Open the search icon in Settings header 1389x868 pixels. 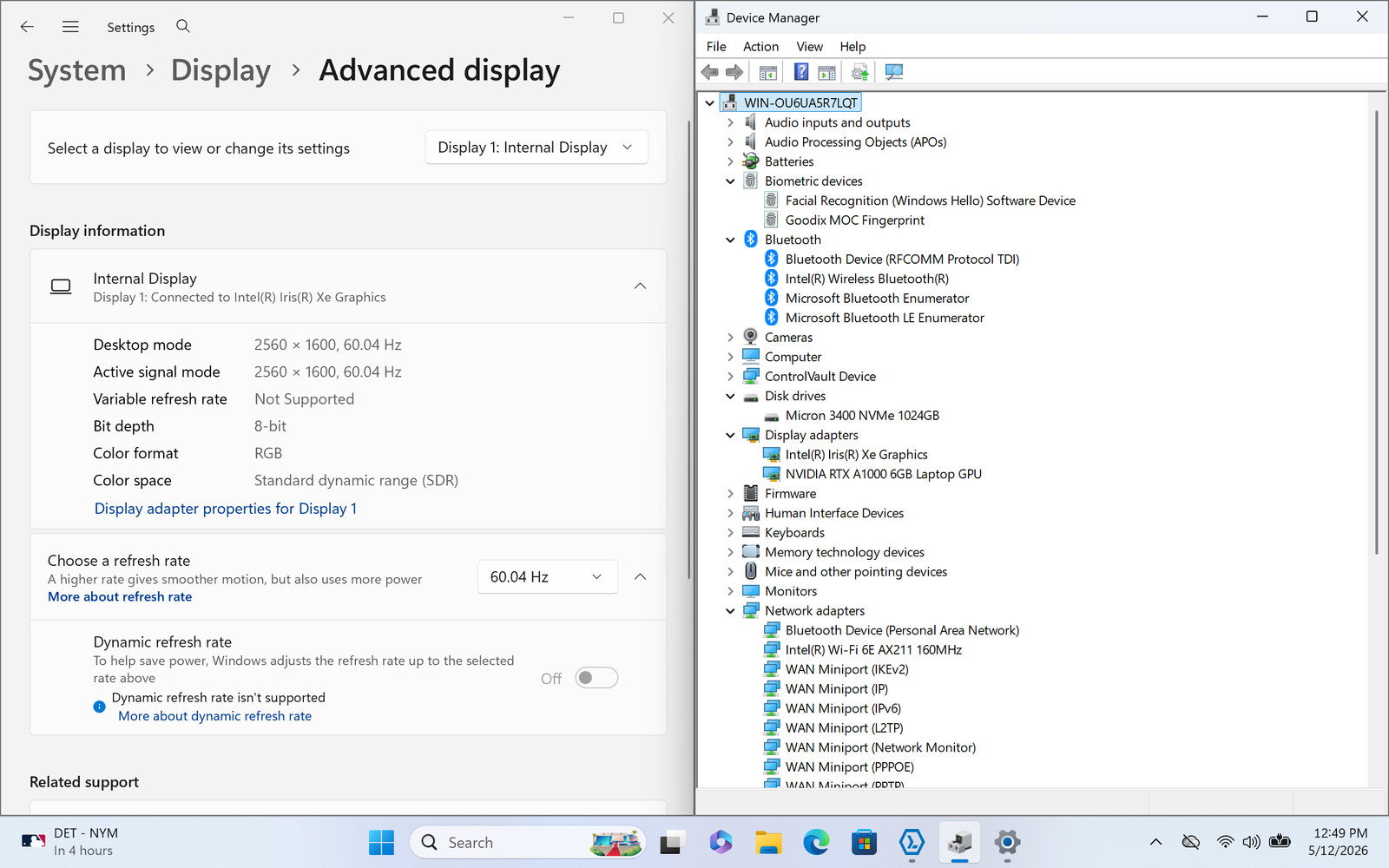coord(183,26)
